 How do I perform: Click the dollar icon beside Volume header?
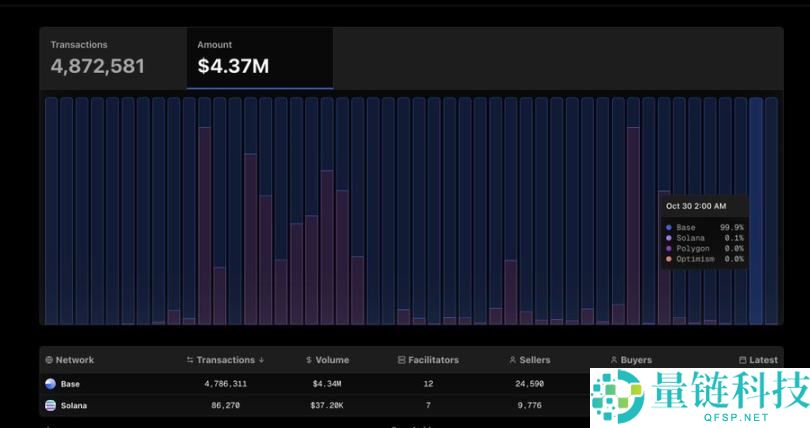pyautogui.click(x=308, y=360)
